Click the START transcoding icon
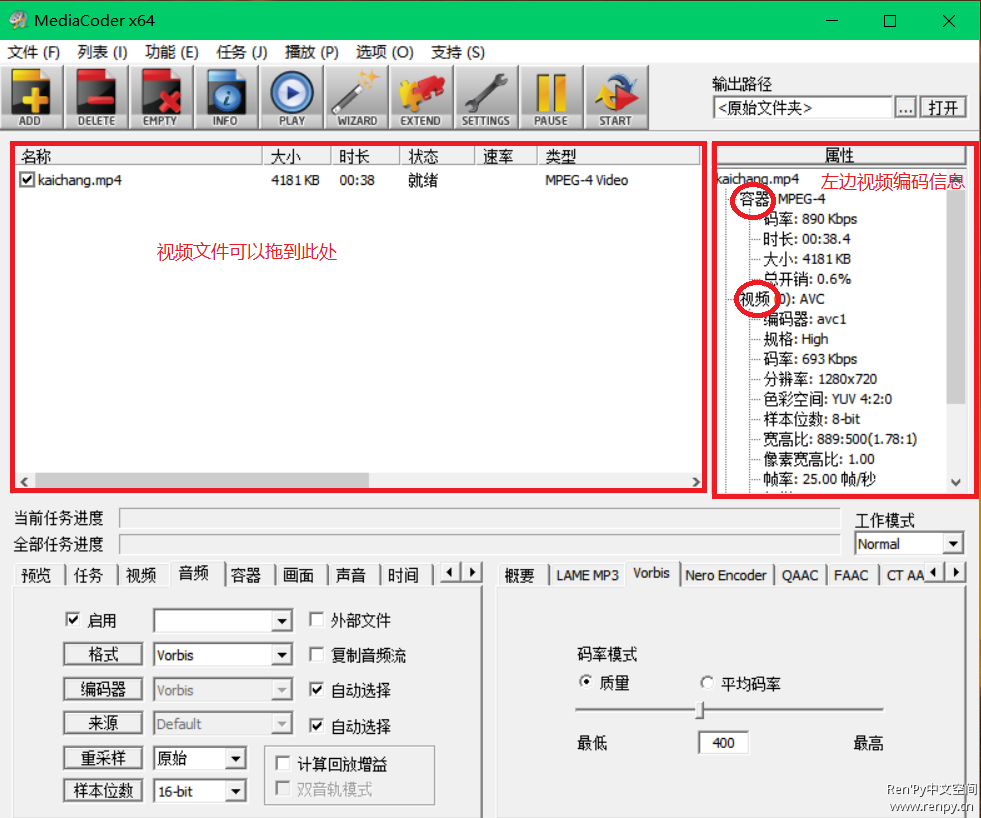This screenshot has height=818, width=981. click(616, 98)
